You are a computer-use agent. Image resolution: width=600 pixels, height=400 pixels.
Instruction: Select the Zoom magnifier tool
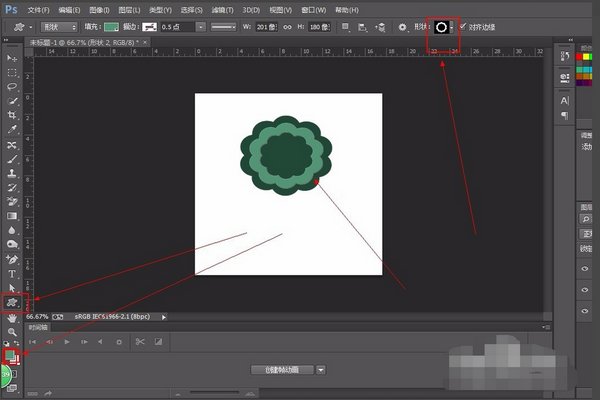point(13,331)
